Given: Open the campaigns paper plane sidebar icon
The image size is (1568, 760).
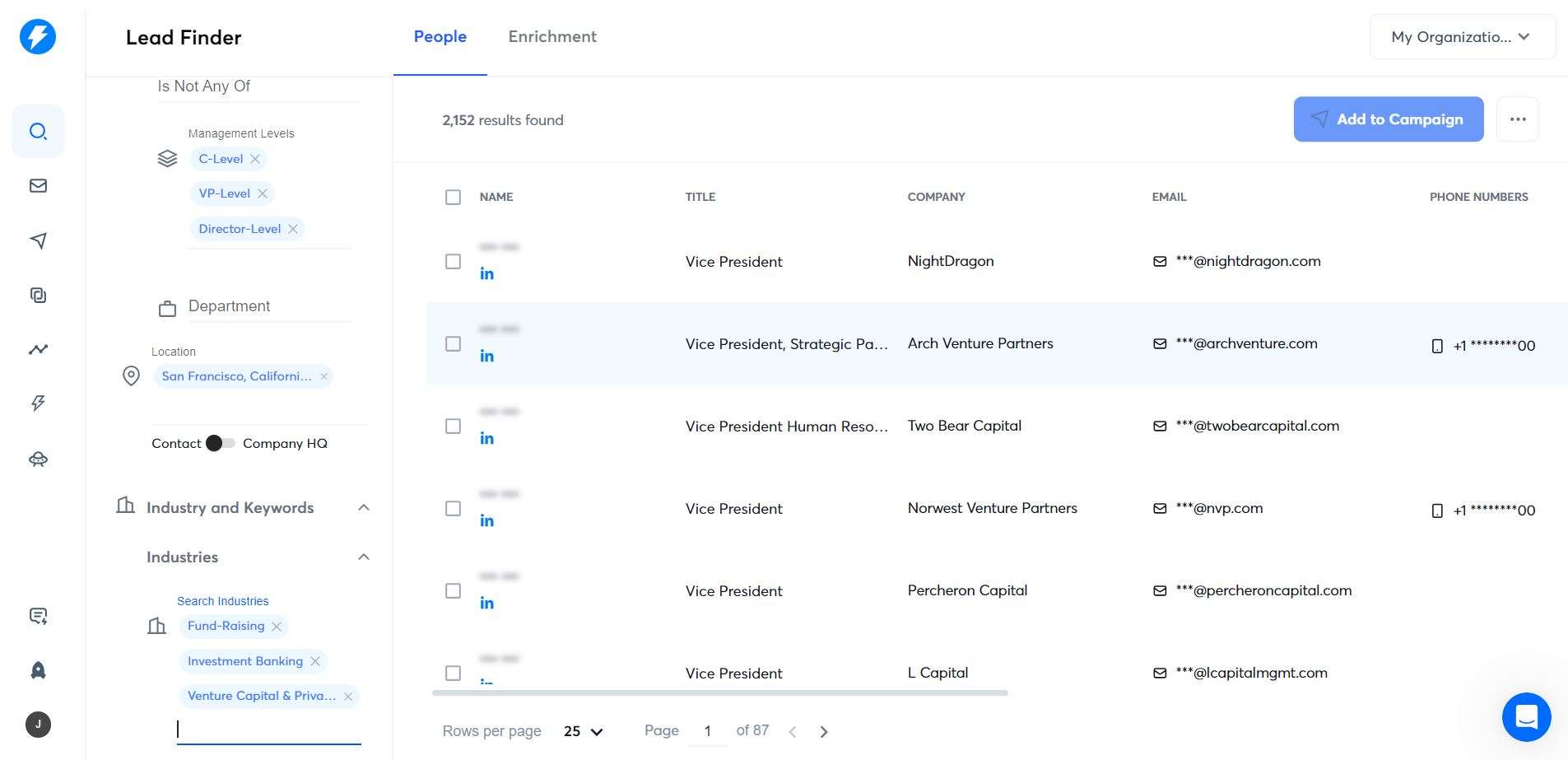Looking at the screenshot, I should [38, 240].
